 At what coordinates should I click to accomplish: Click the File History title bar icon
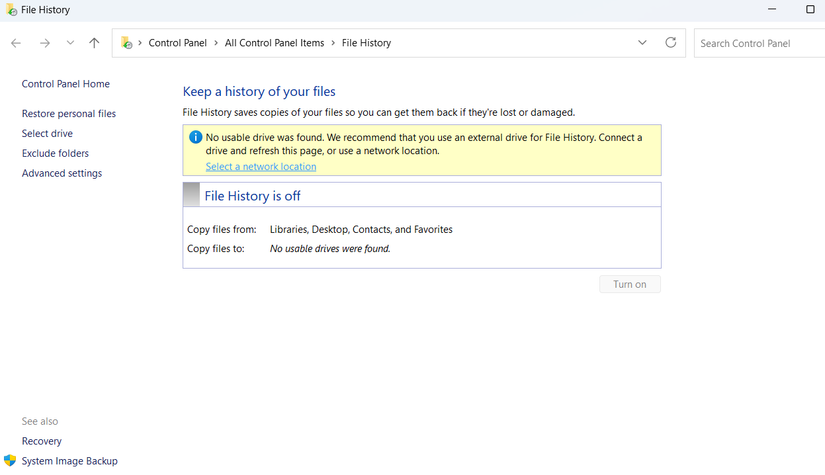point(11,10)
